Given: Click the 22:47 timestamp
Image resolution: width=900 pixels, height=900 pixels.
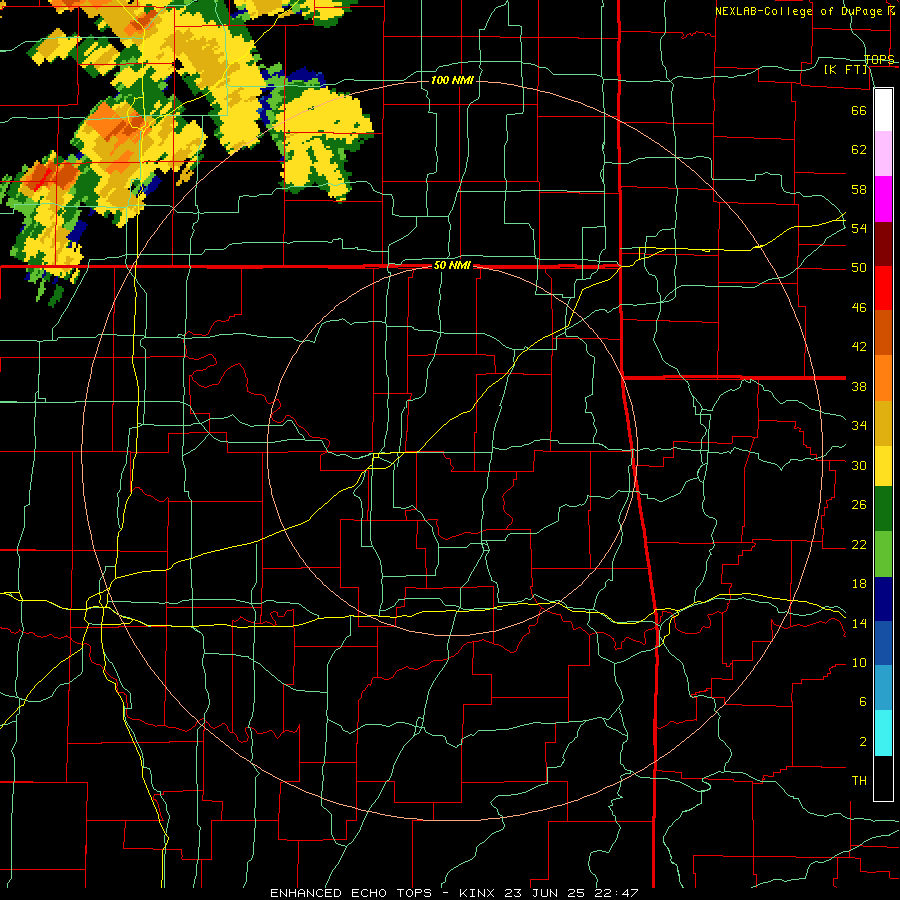Looking at the screenshot, I should [618, 893].
